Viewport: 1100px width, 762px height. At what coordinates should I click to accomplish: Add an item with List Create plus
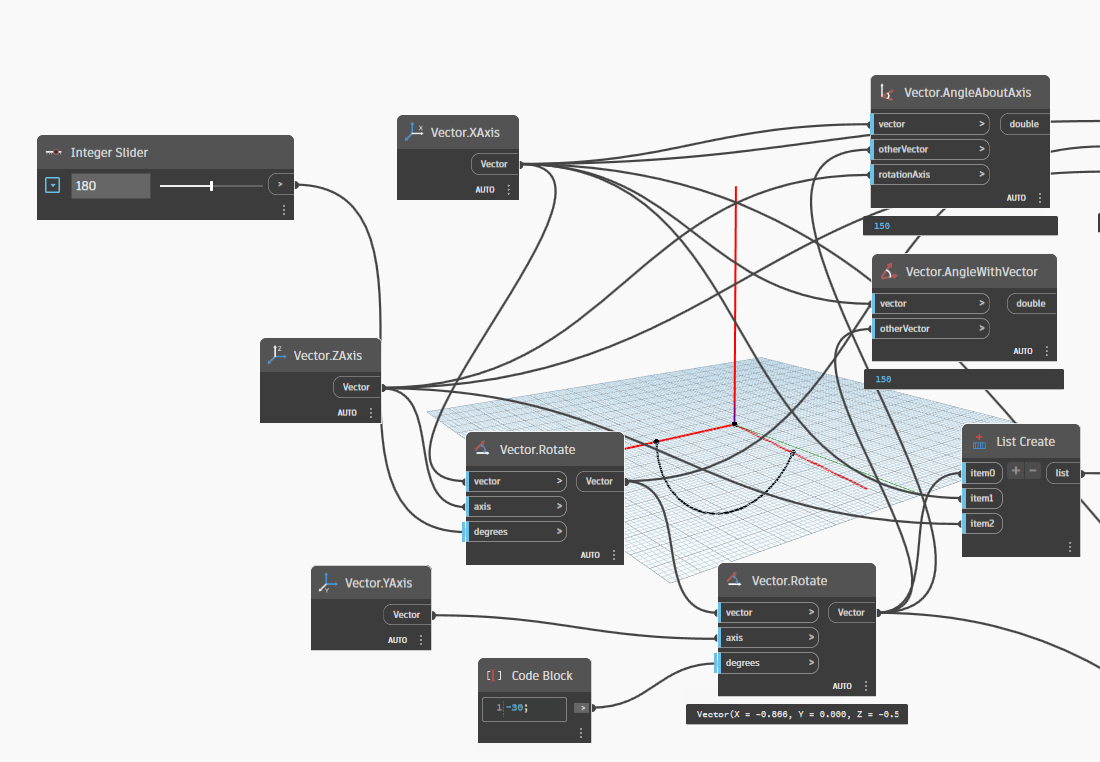1015,471
